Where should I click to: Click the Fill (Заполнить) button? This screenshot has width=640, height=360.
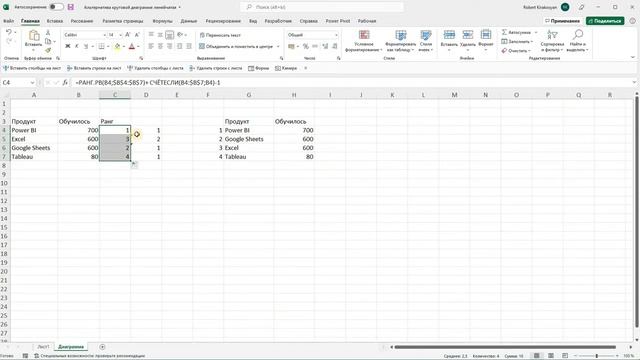pyautogui.click(x=517, y=41)
